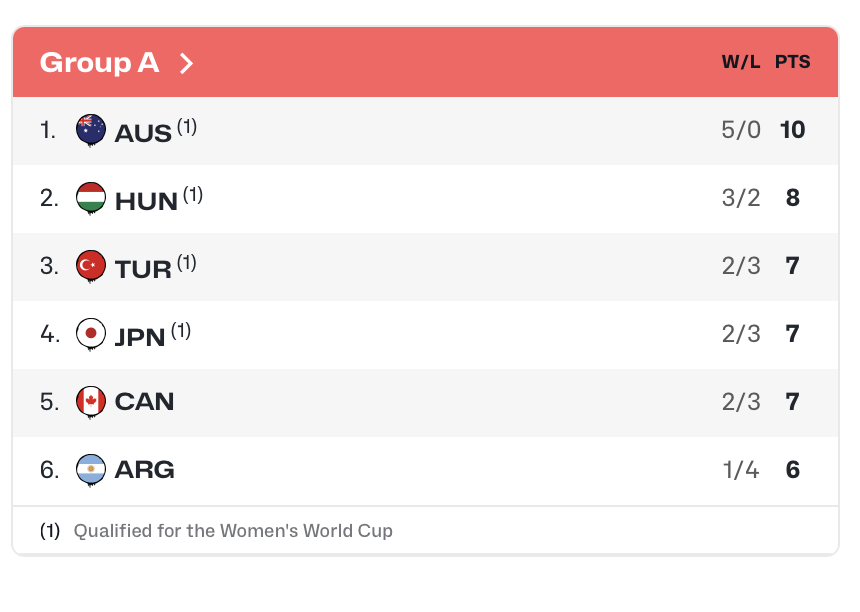Click the Canada flag icon
Screen dimensions: 860x612
click(x=91, y=402)
